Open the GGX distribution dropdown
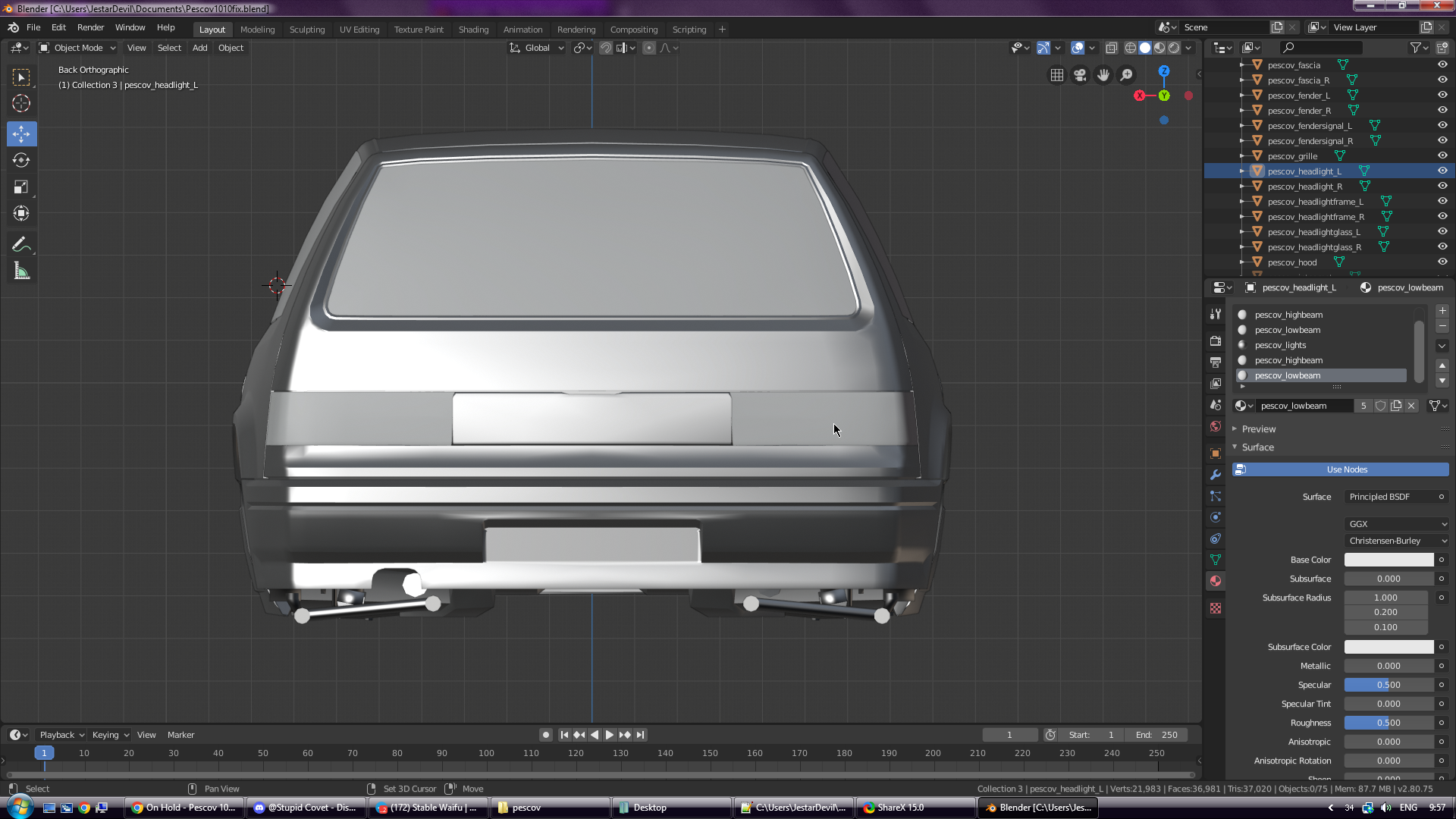The height and width of the screenshot is (819, 1456). [x=1397, y=524]
